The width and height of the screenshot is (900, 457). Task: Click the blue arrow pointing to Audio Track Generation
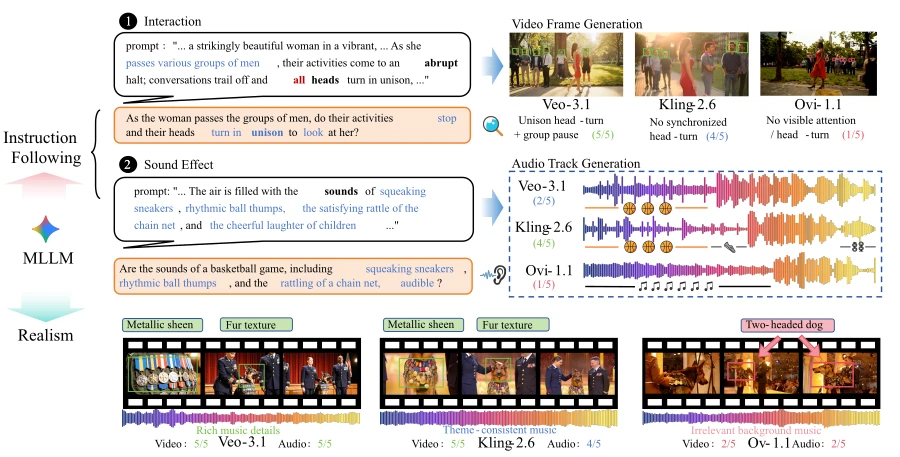[492, 210]
